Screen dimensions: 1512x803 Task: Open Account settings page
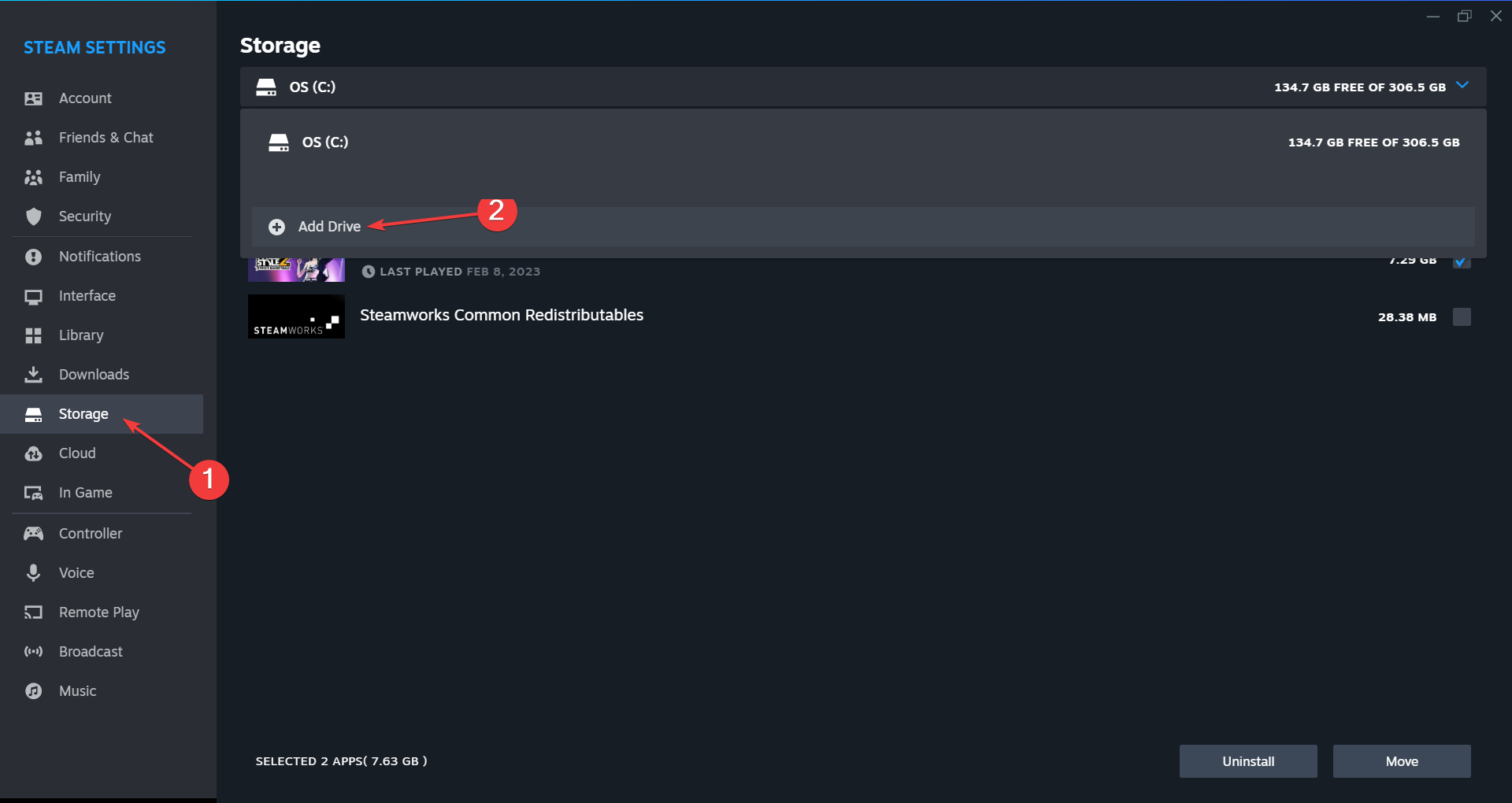(x=102, y=98)
